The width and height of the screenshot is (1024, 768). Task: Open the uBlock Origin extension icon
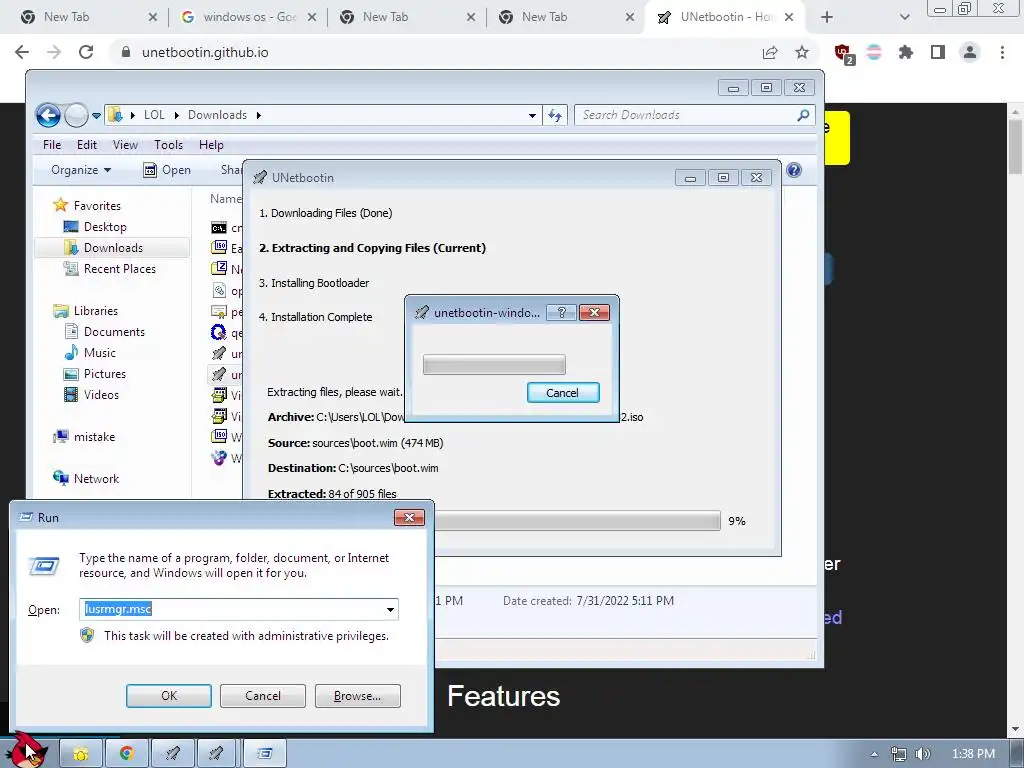point(843,53)
